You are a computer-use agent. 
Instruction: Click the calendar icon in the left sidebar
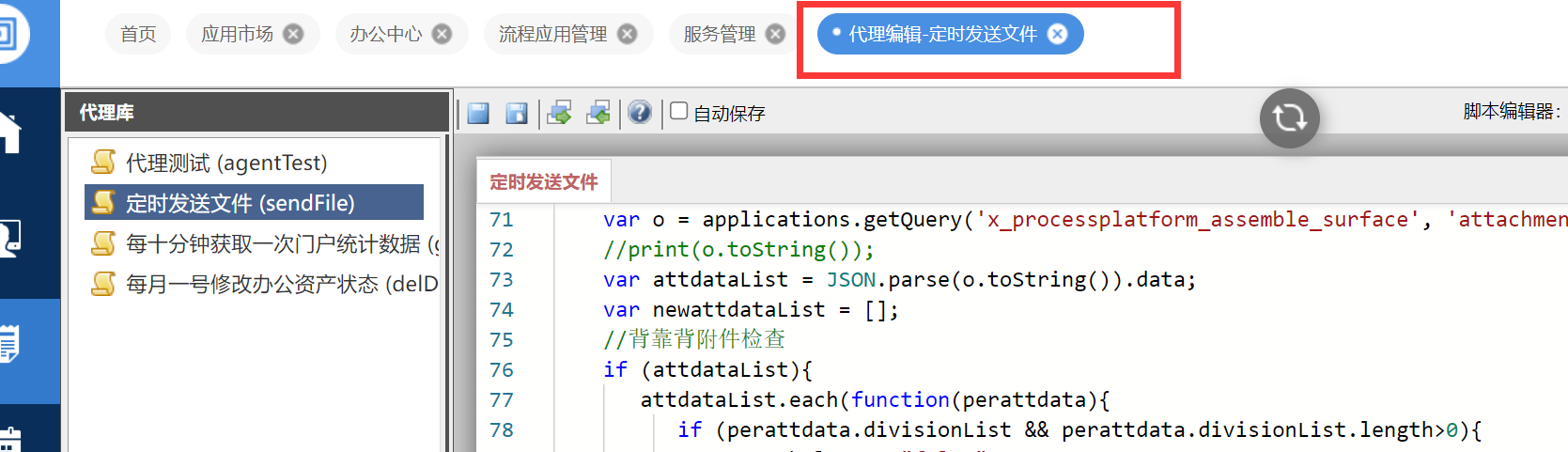coord(10,440)
